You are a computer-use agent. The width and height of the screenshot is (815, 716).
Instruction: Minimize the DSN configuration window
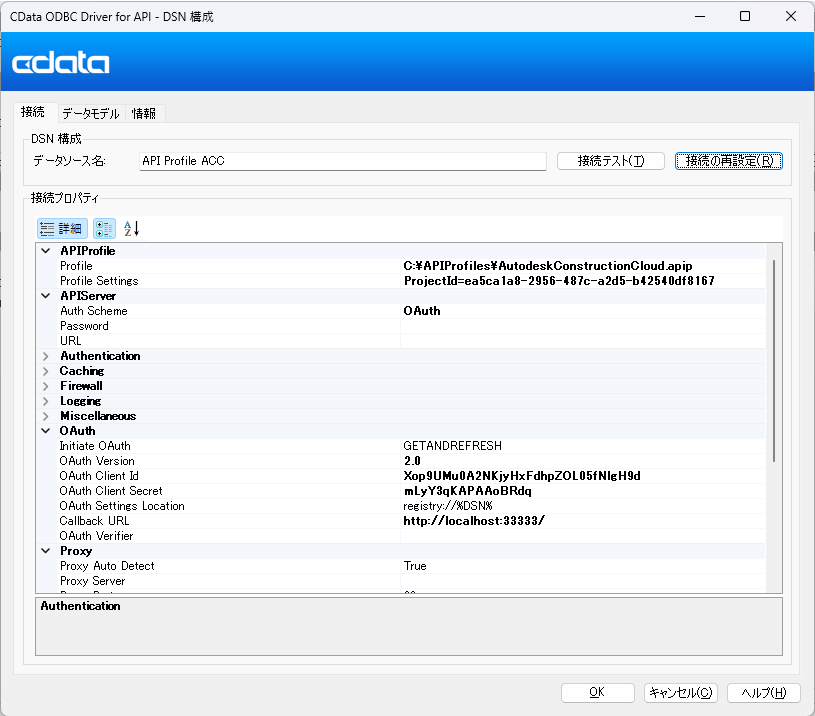point(700,17)
